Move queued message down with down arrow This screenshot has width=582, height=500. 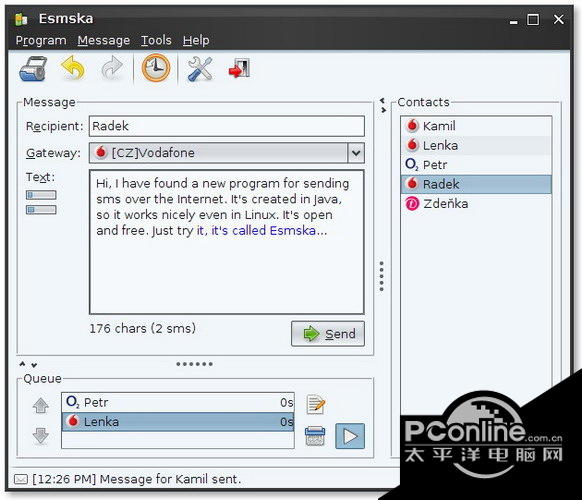40,436
